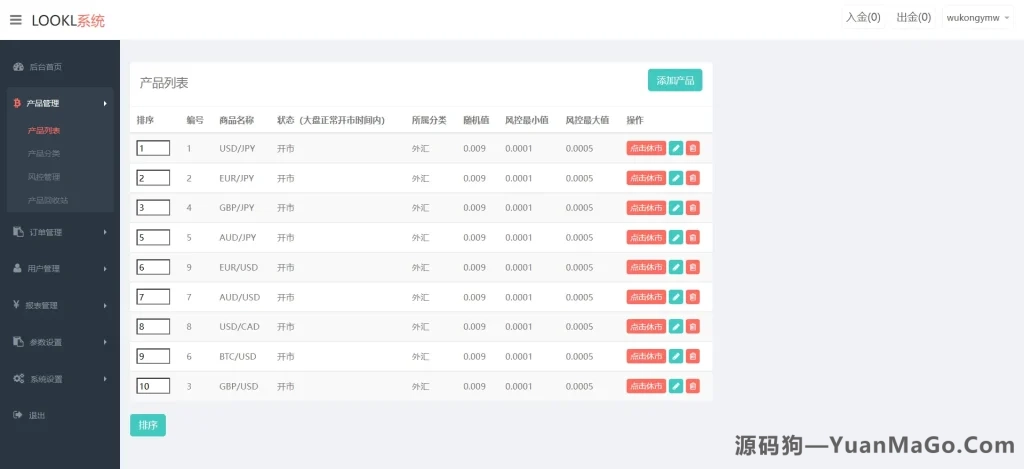Collapse the 产品管理 menu arrow
The image size is (1024, 469).
(x=104, y=103)
